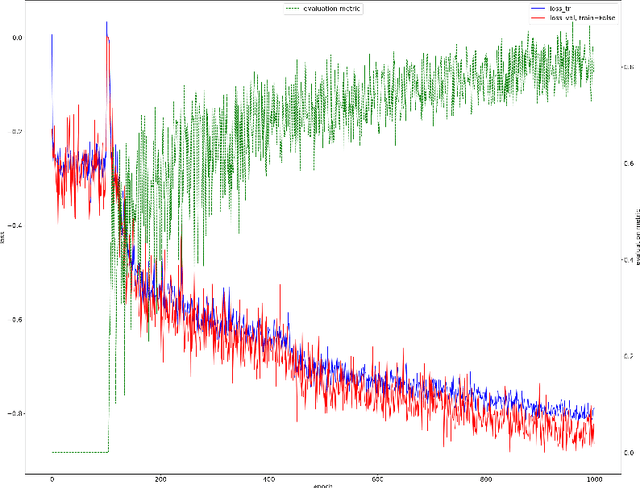The image size is (640, 488).
Task: Click the left y-axis tick label -0.2
Action: coord(15,131)
